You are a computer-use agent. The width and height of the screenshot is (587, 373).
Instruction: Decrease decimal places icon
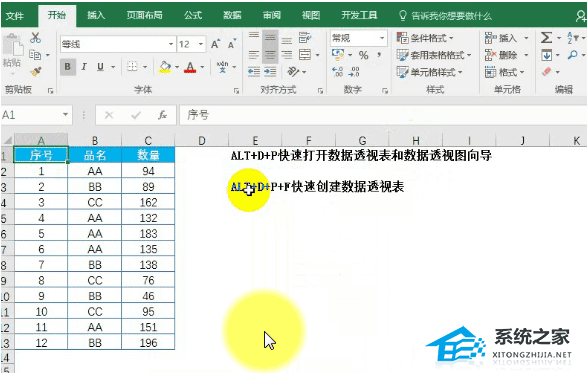354,72
